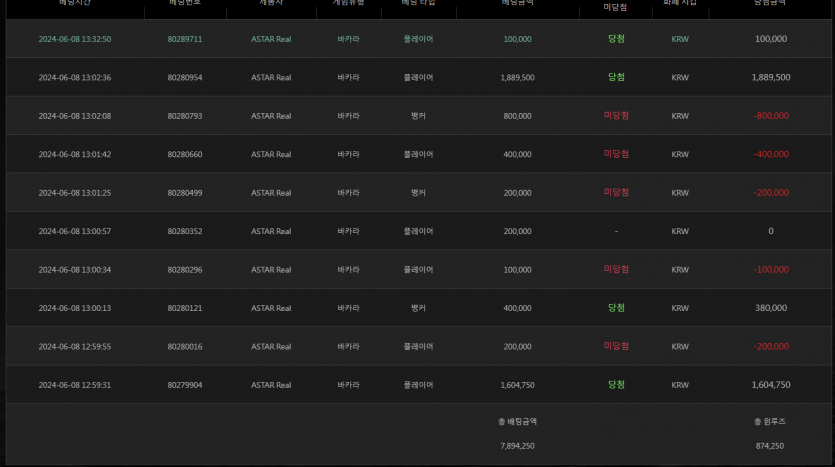Click bet number 80280121

(185, 308)
